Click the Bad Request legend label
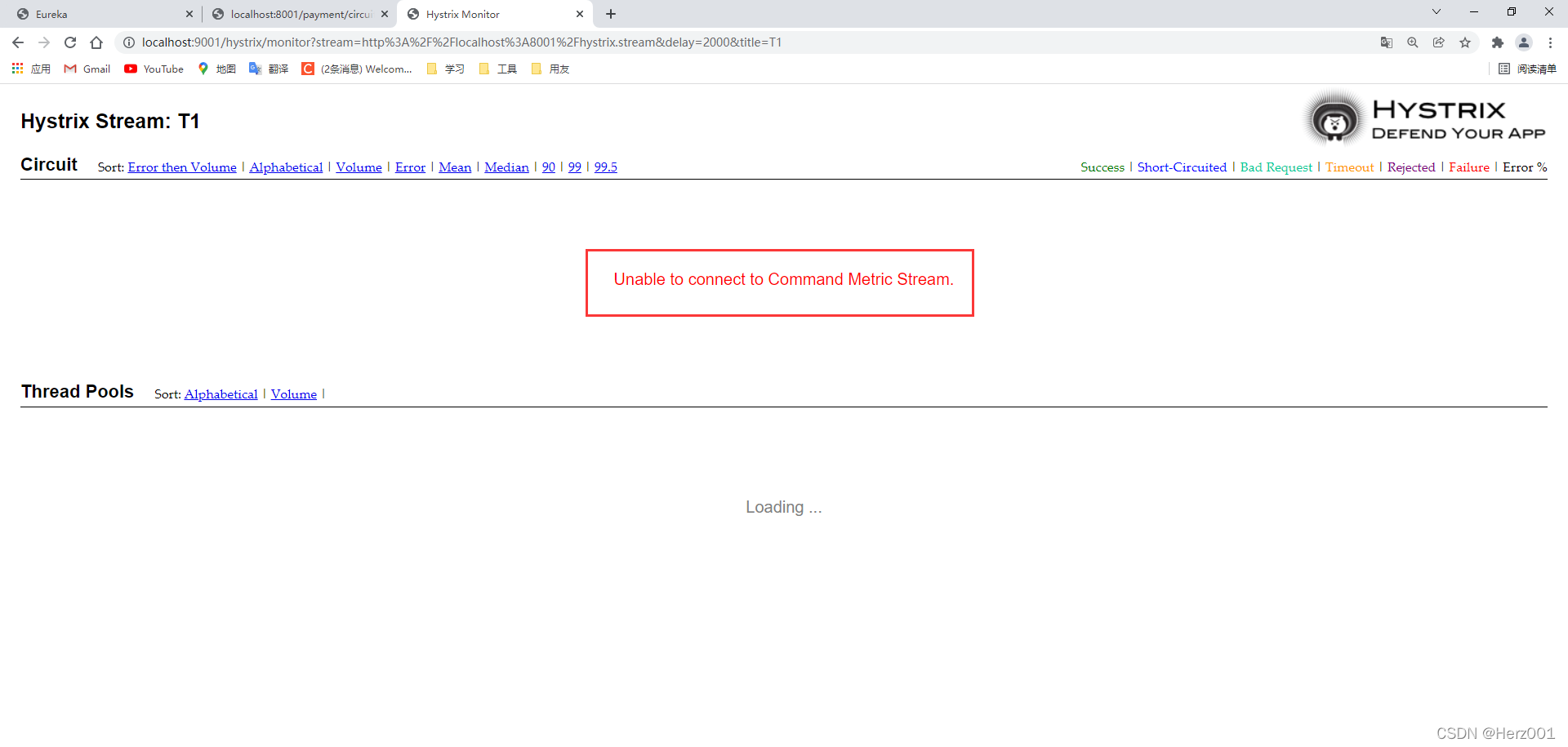The image size is (1568, 747). (x=1276, y=167)
